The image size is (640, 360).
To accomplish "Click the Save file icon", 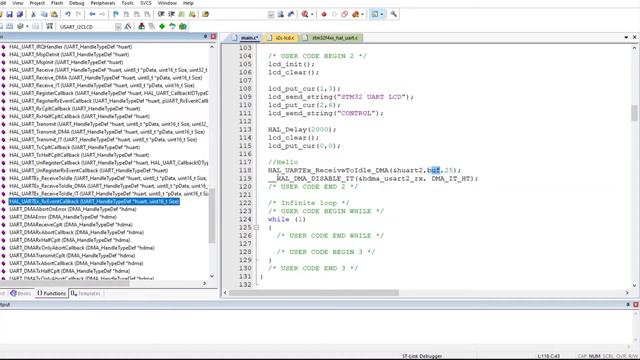I will point(9,14).
